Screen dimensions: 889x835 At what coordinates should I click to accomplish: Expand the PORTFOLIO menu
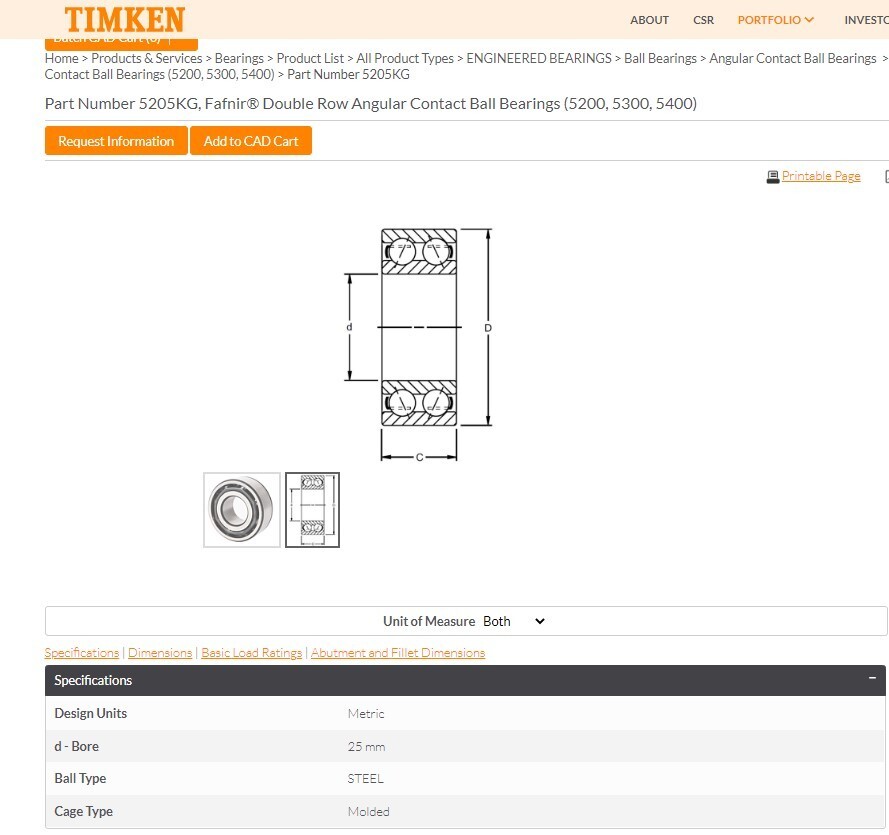(775, 20)
